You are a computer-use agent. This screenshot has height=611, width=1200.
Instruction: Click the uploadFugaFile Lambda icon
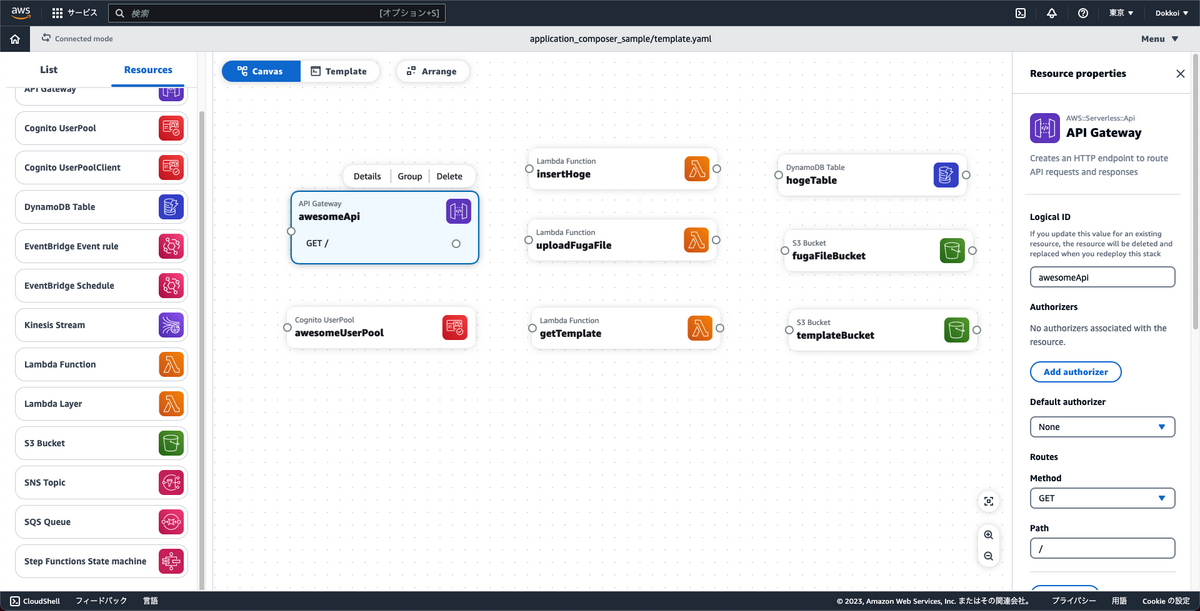coord(697,240)
